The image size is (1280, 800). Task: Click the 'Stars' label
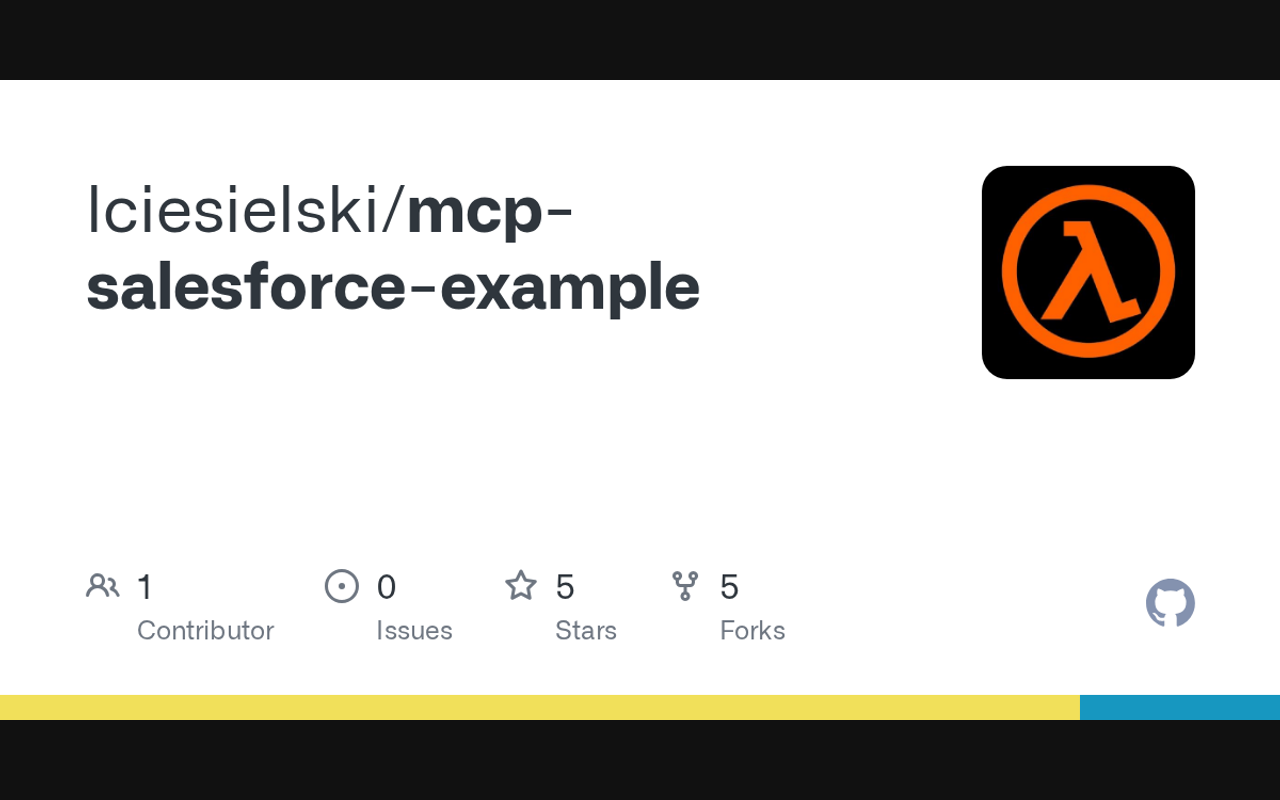pyautogui.click(x=586, y=630)
